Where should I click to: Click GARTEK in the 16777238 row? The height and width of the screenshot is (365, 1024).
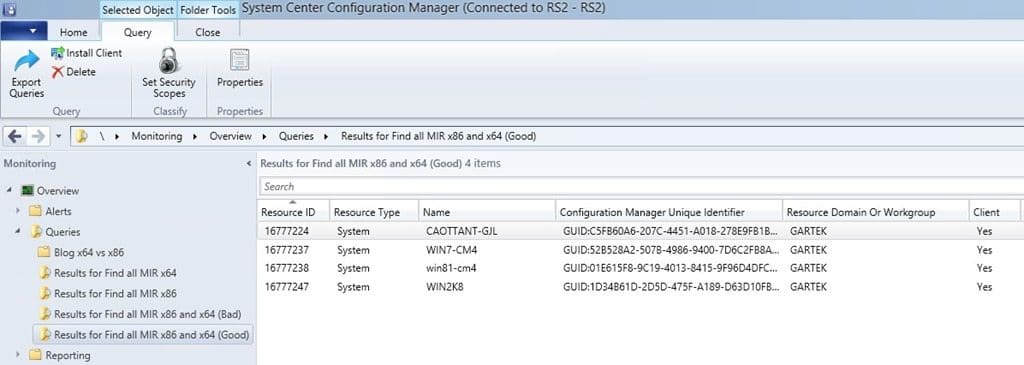point(808,268)
